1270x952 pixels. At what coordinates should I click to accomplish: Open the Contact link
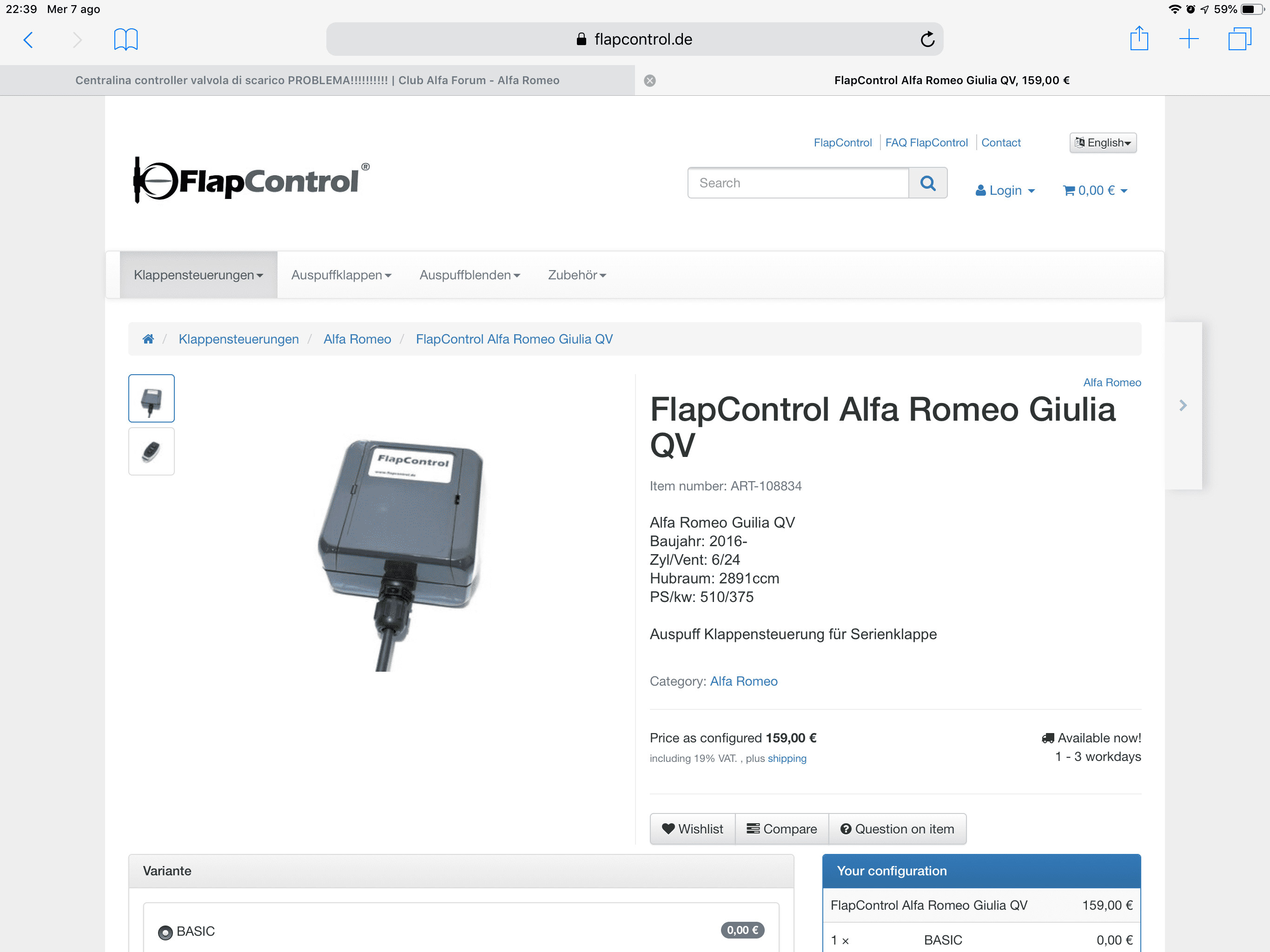pos(1001,142)
